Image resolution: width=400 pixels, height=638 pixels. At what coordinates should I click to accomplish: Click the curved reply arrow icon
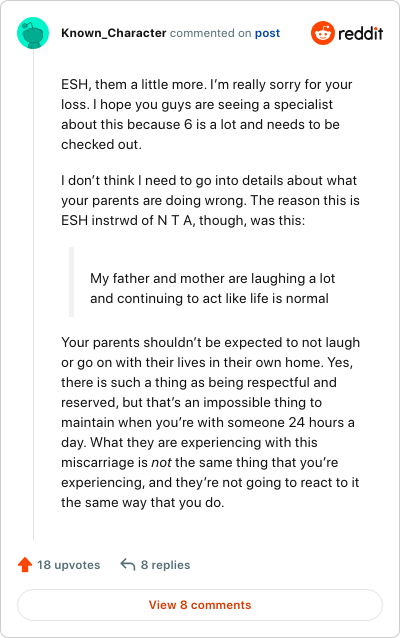tap(128, 564)
